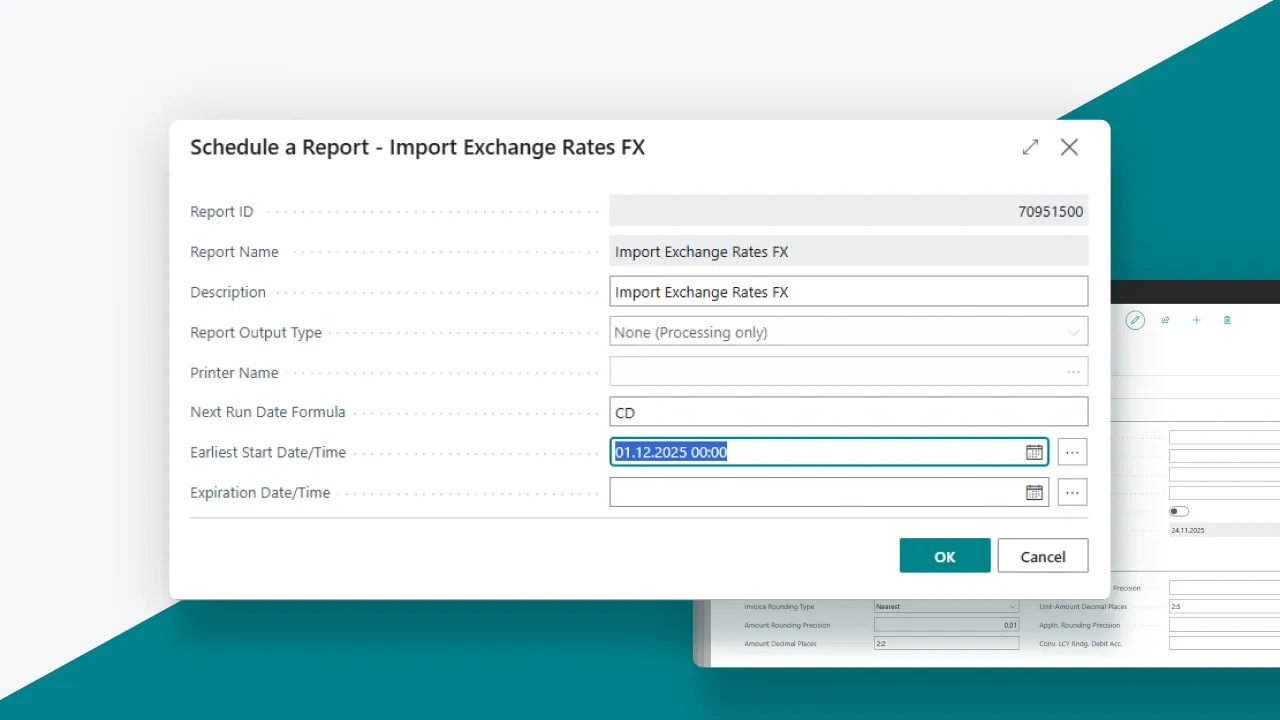Click the New (plus) icon in the background window
This screenshot has height=720, width=1280.
tap(1196, 320)
